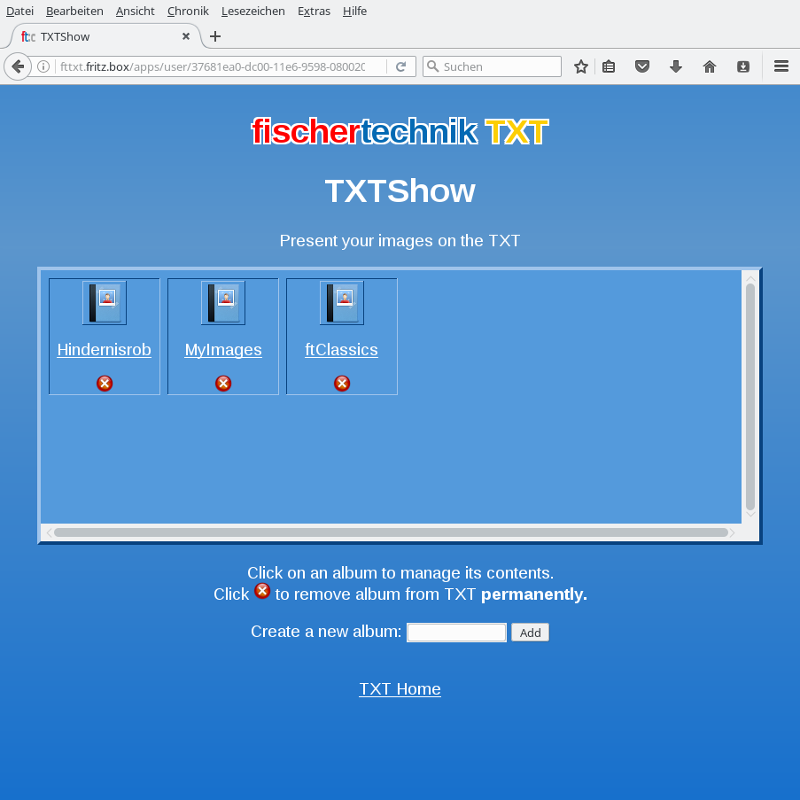Show bookmarks list
The height and width of the screenshot is (800, 800).
[x=608, y=67]
